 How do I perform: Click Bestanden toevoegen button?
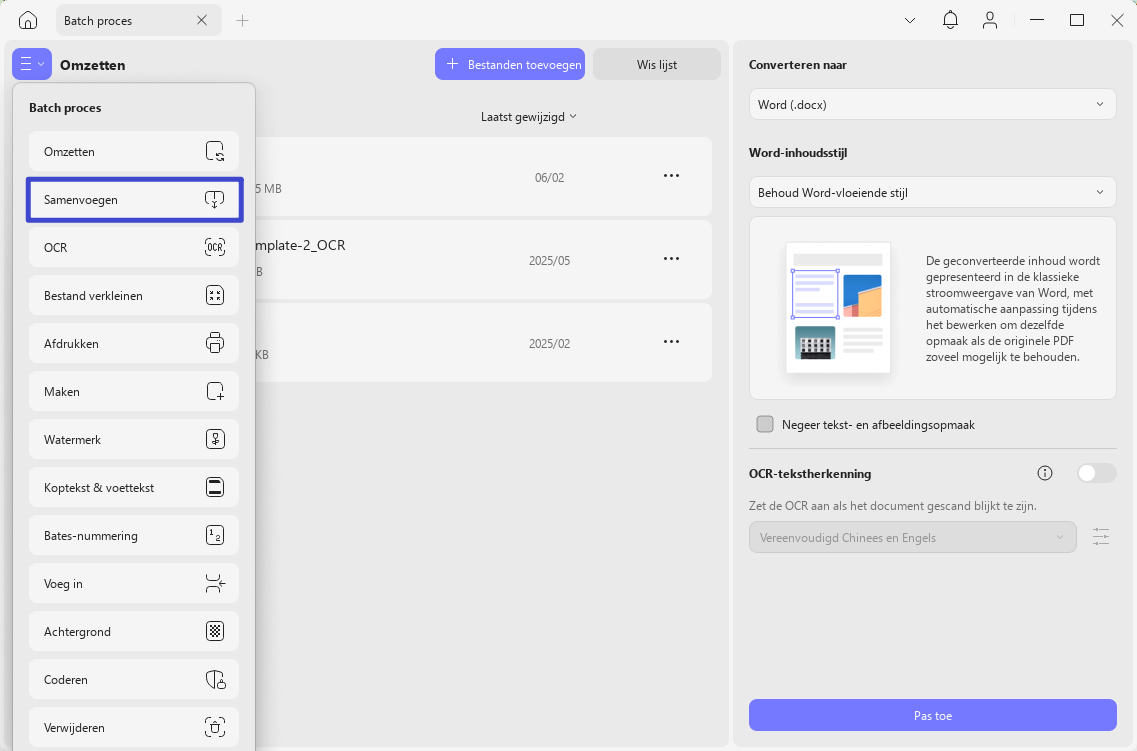510,65
